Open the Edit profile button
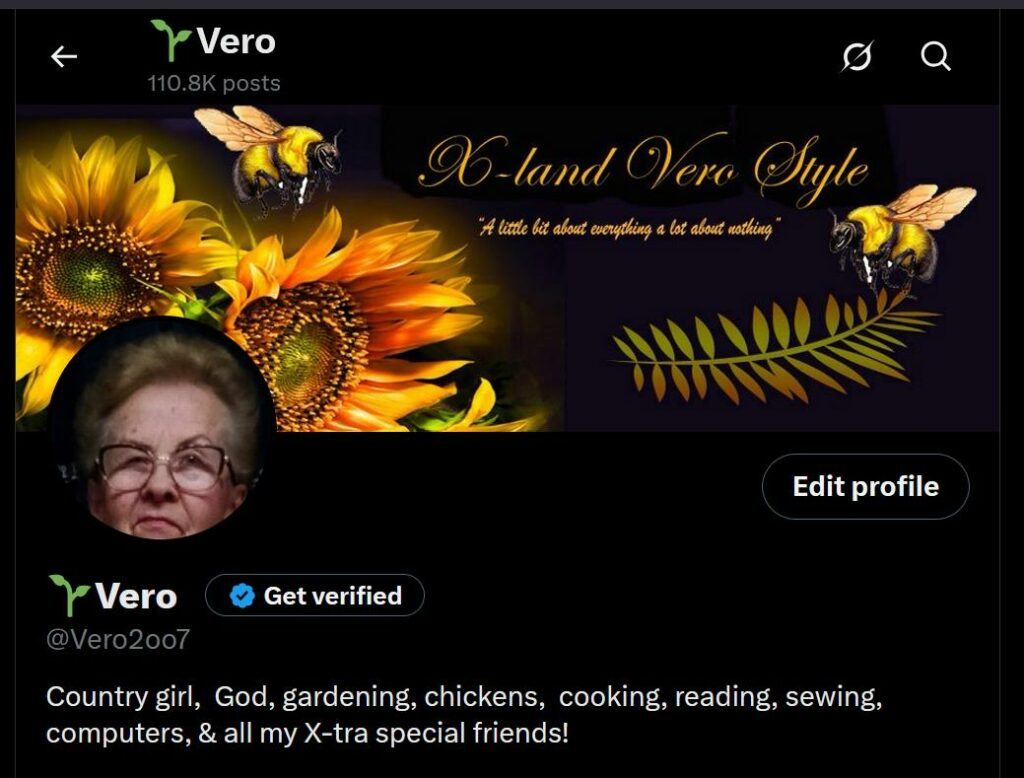1024x778 pixels. tap(865, 487)
